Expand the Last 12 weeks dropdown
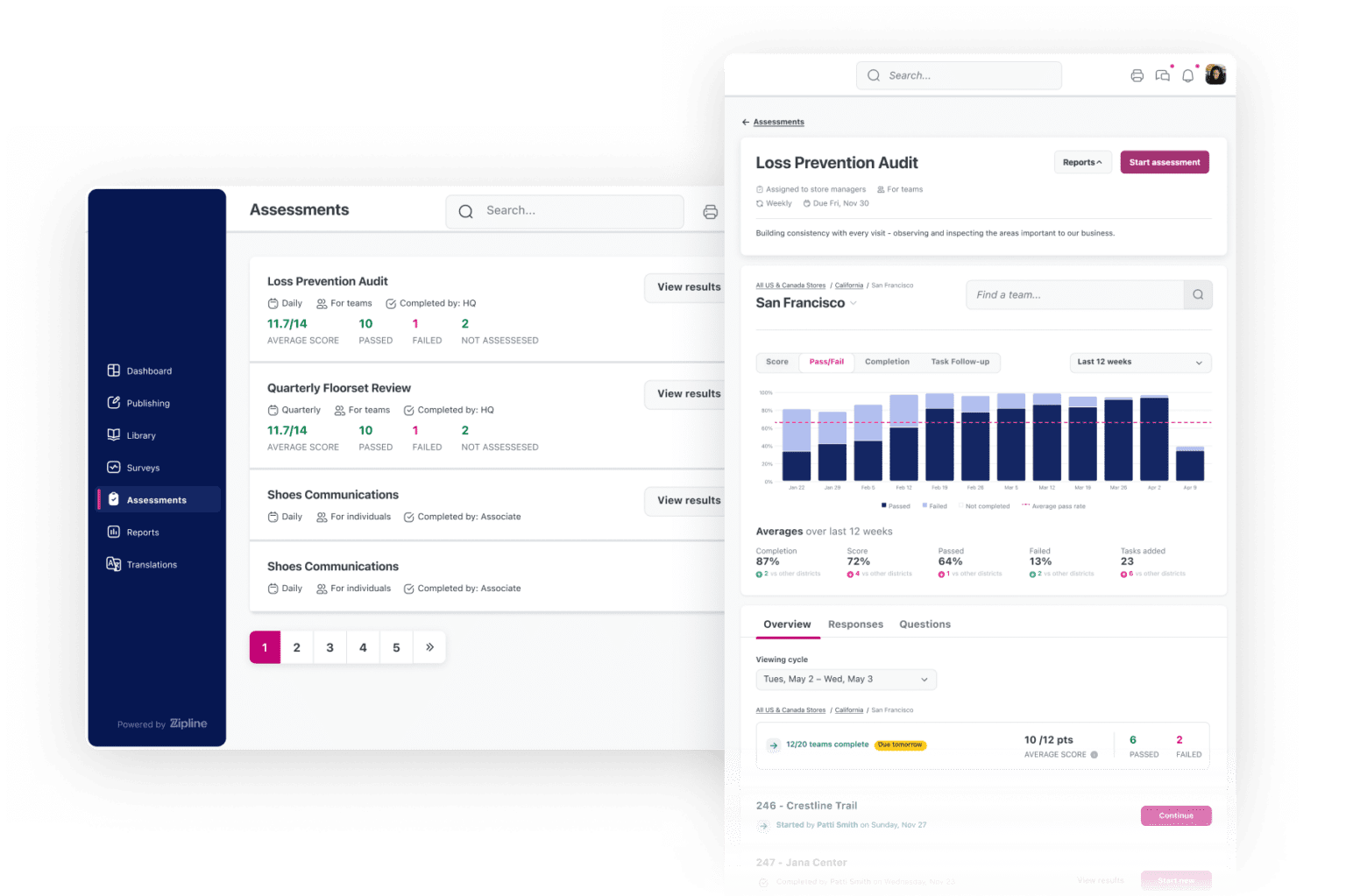This screenshot has width=1346, height=896. 1139,362
